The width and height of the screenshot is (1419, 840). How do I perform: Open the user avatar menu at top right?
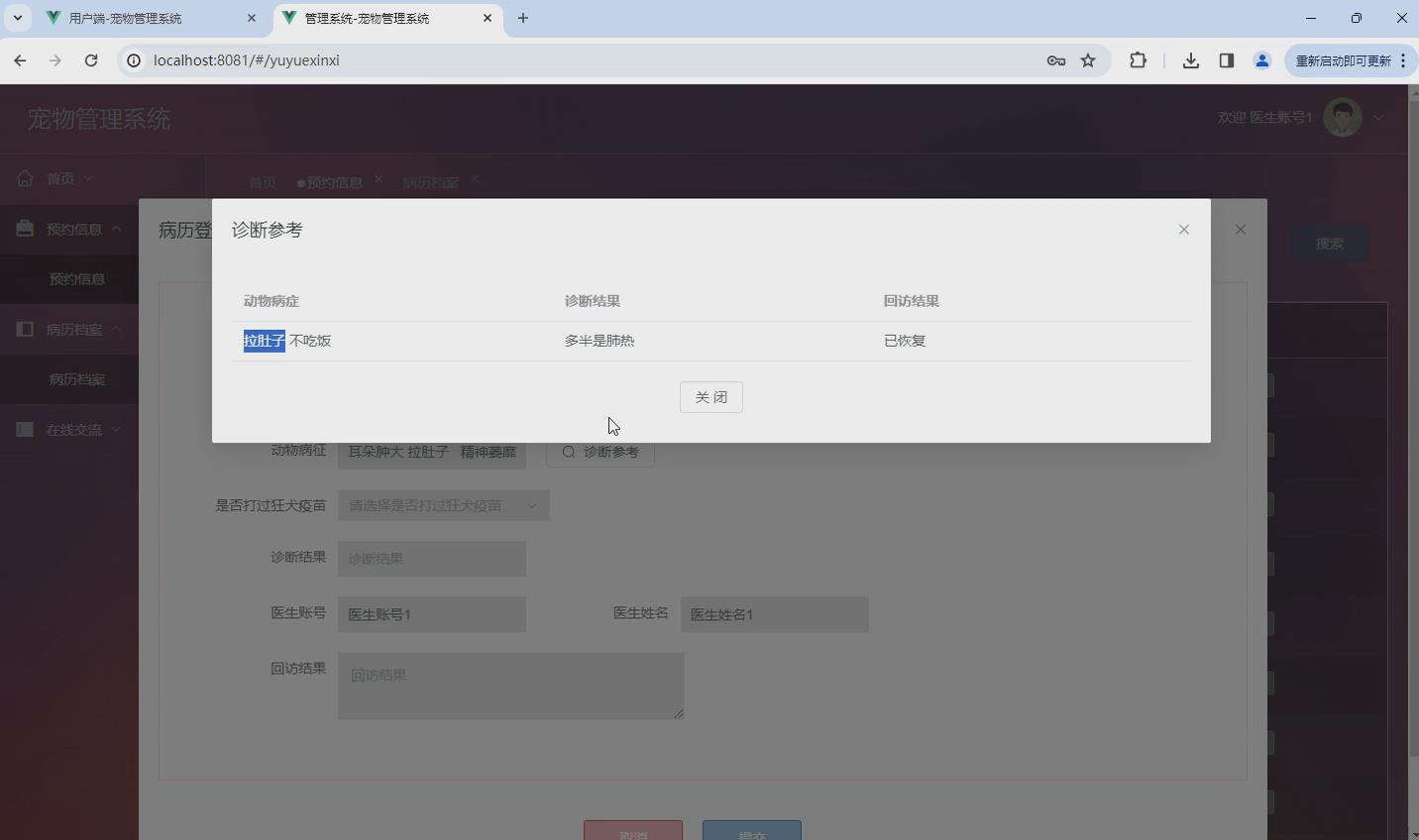[1340, 117]
